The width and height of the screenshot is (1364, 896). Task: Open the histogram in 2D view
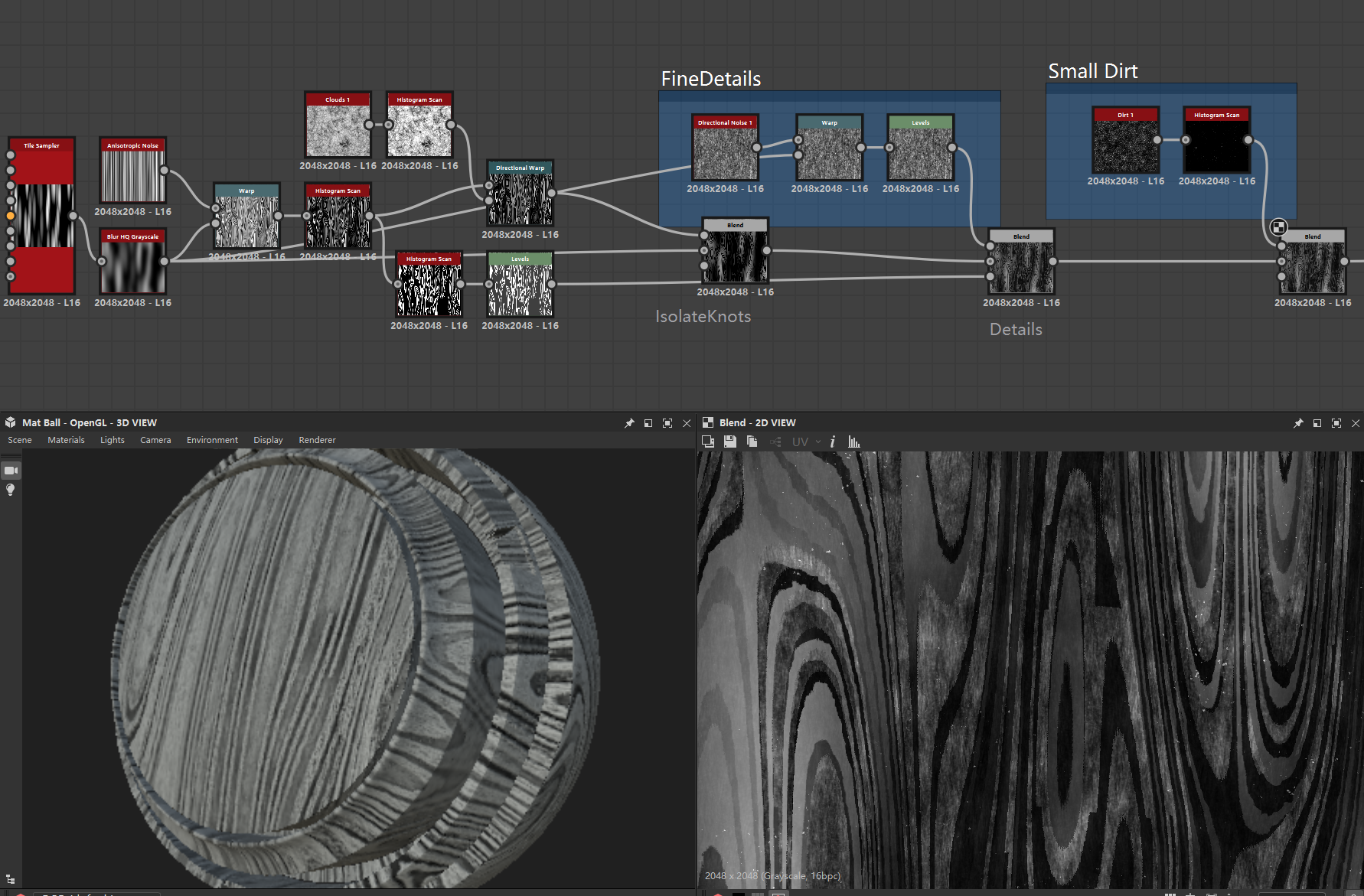click(854, 441)
